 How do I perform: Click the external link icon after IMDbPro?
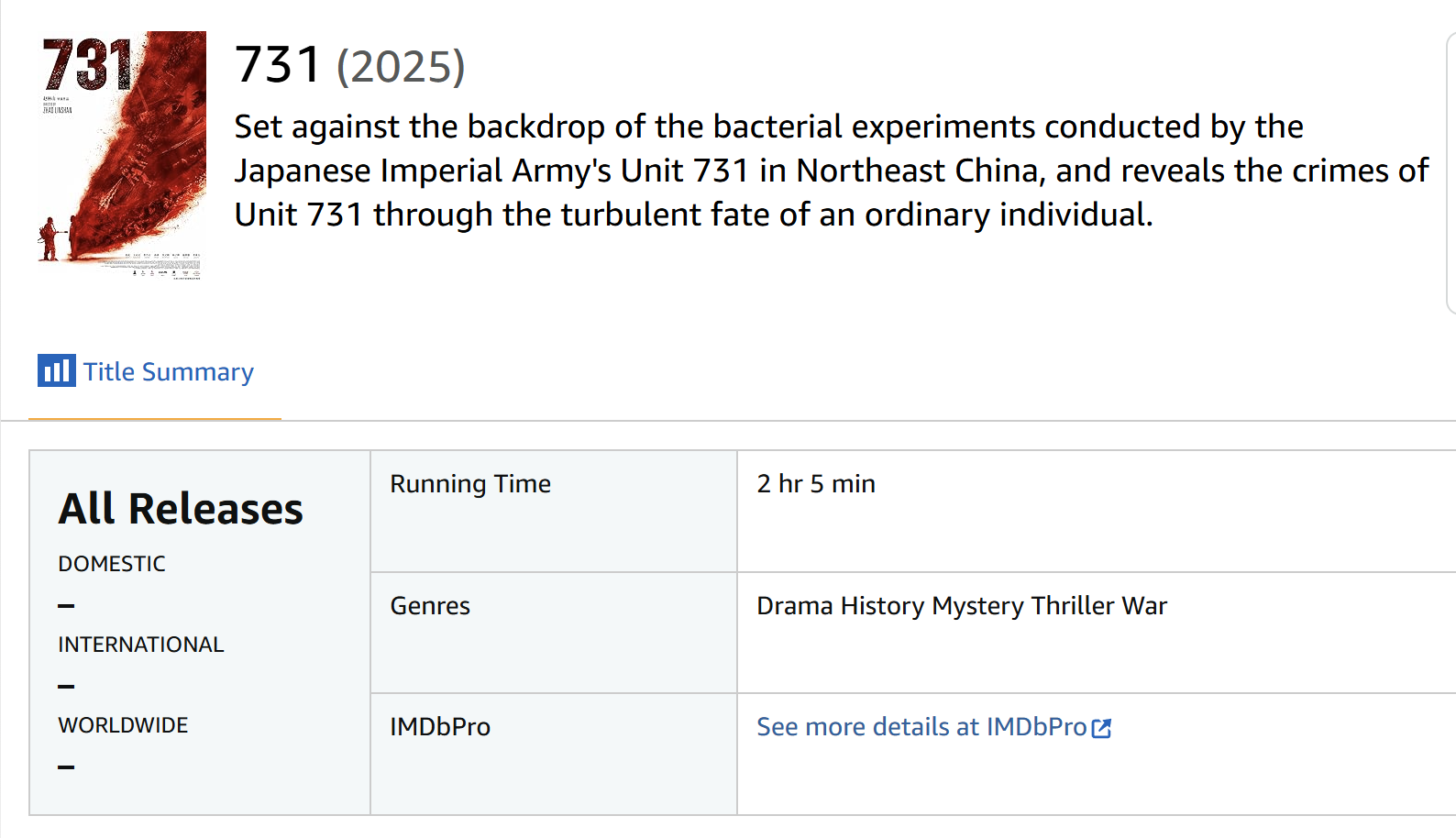tap(1102, 728)
